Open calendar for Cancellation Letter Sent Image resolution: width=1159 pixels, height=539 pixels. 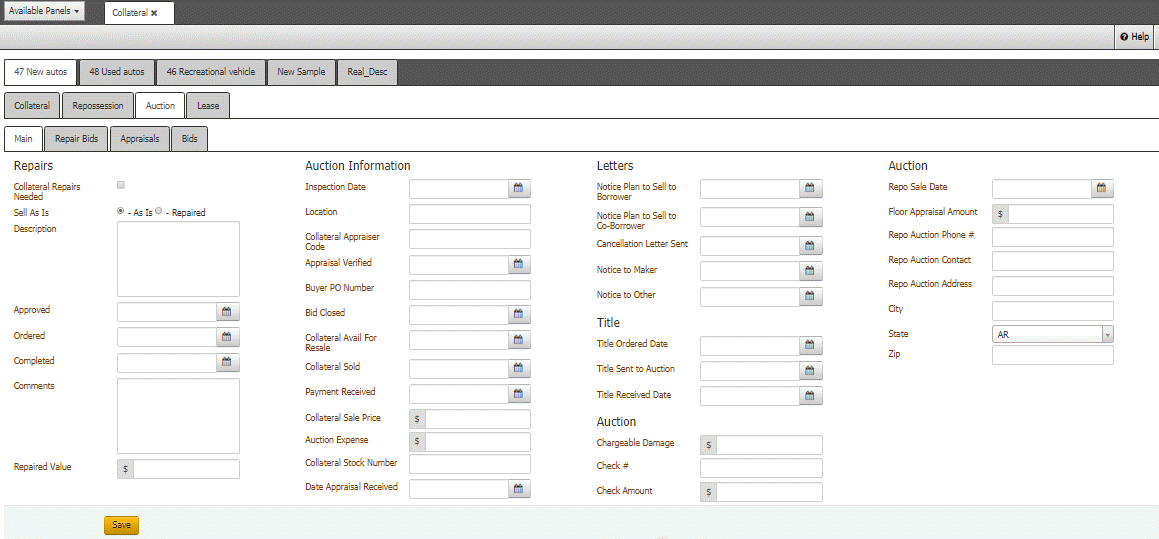(x=811, y=246)
